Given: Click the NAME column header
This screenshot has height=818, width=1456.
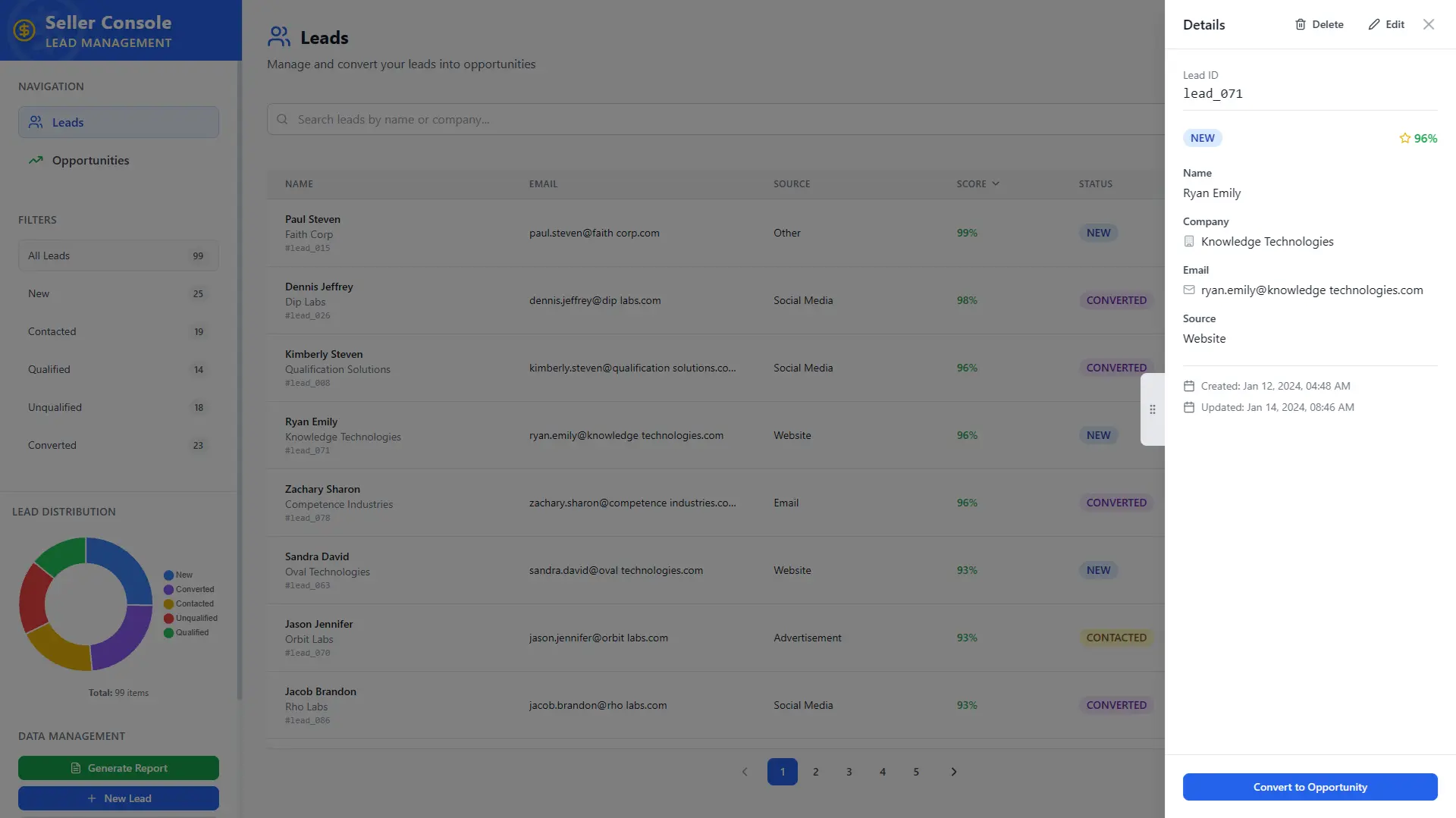Looking at the screenshot, I should [x=299, y=183].
